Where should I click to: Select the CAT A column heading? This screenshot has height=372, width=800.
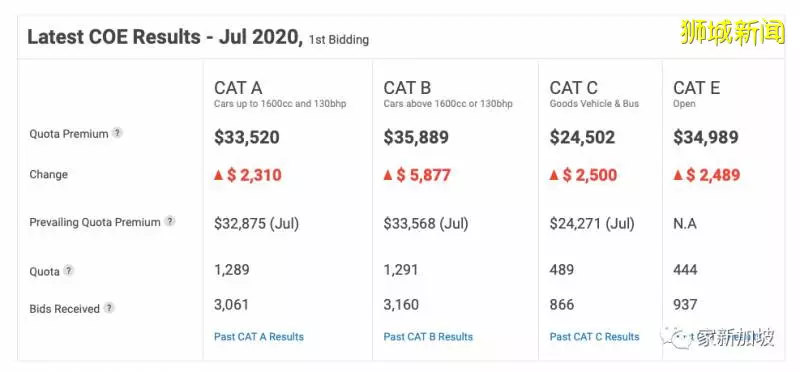[x=238, y=88]
